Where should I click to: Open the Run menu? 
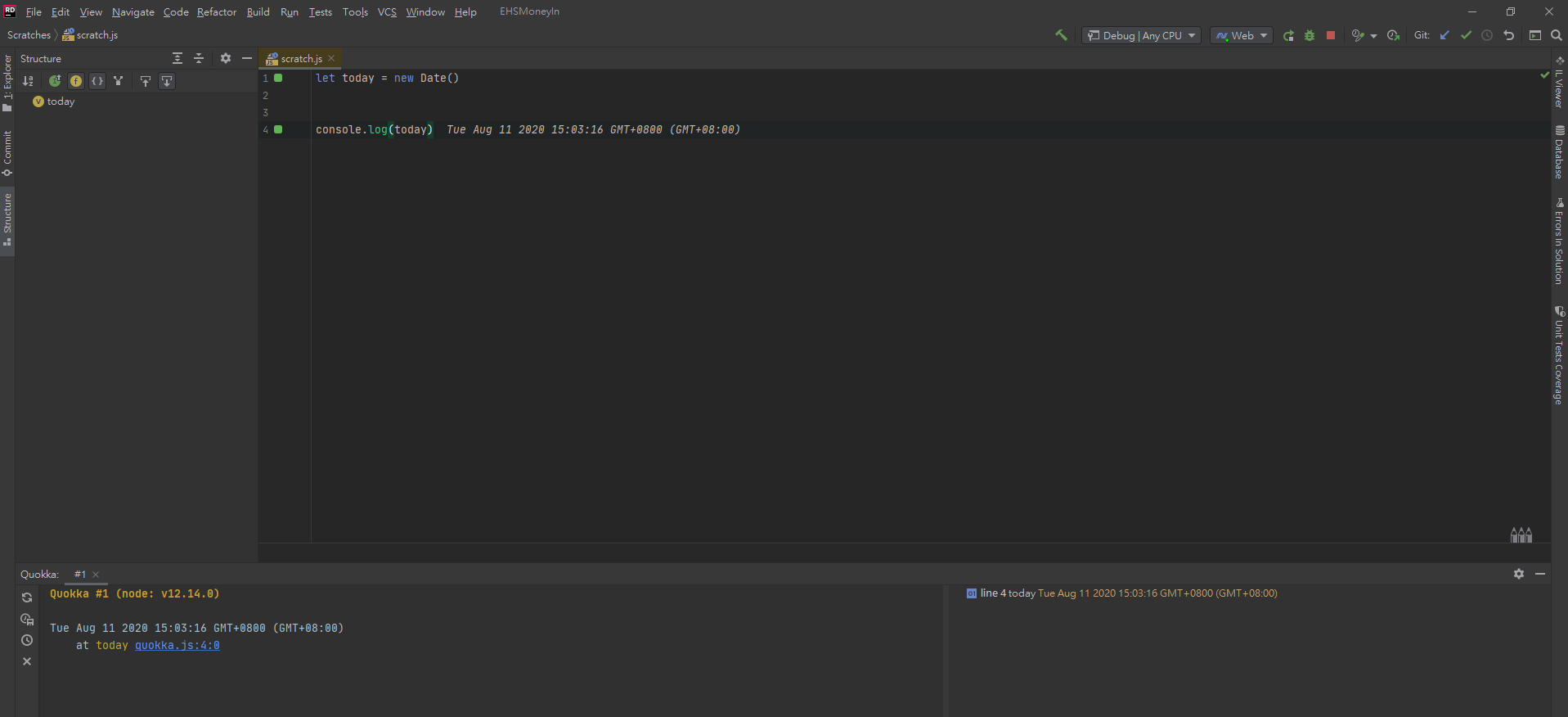[x=290, y=12]
